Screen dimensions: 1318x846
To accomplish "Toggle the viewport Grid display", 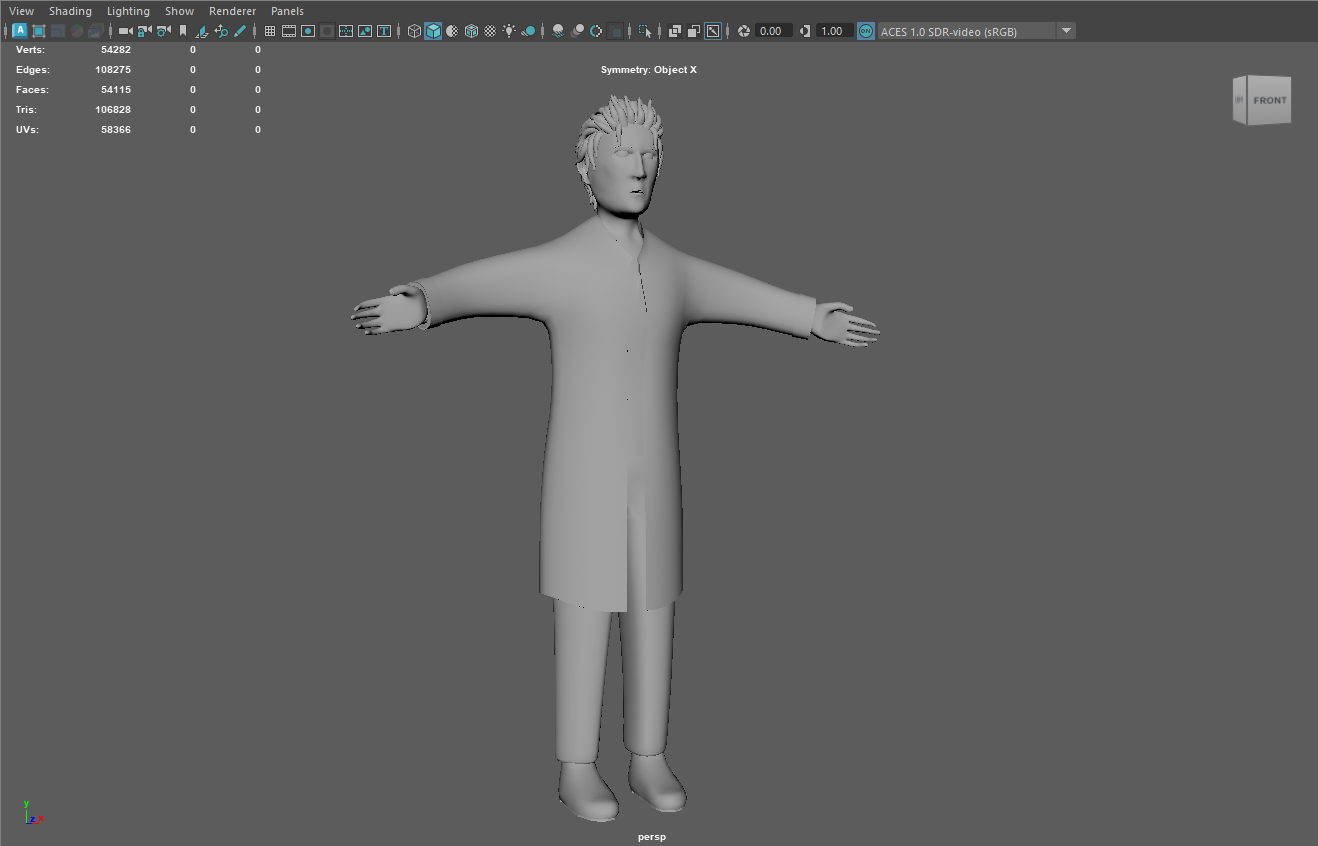I will 270,31.
